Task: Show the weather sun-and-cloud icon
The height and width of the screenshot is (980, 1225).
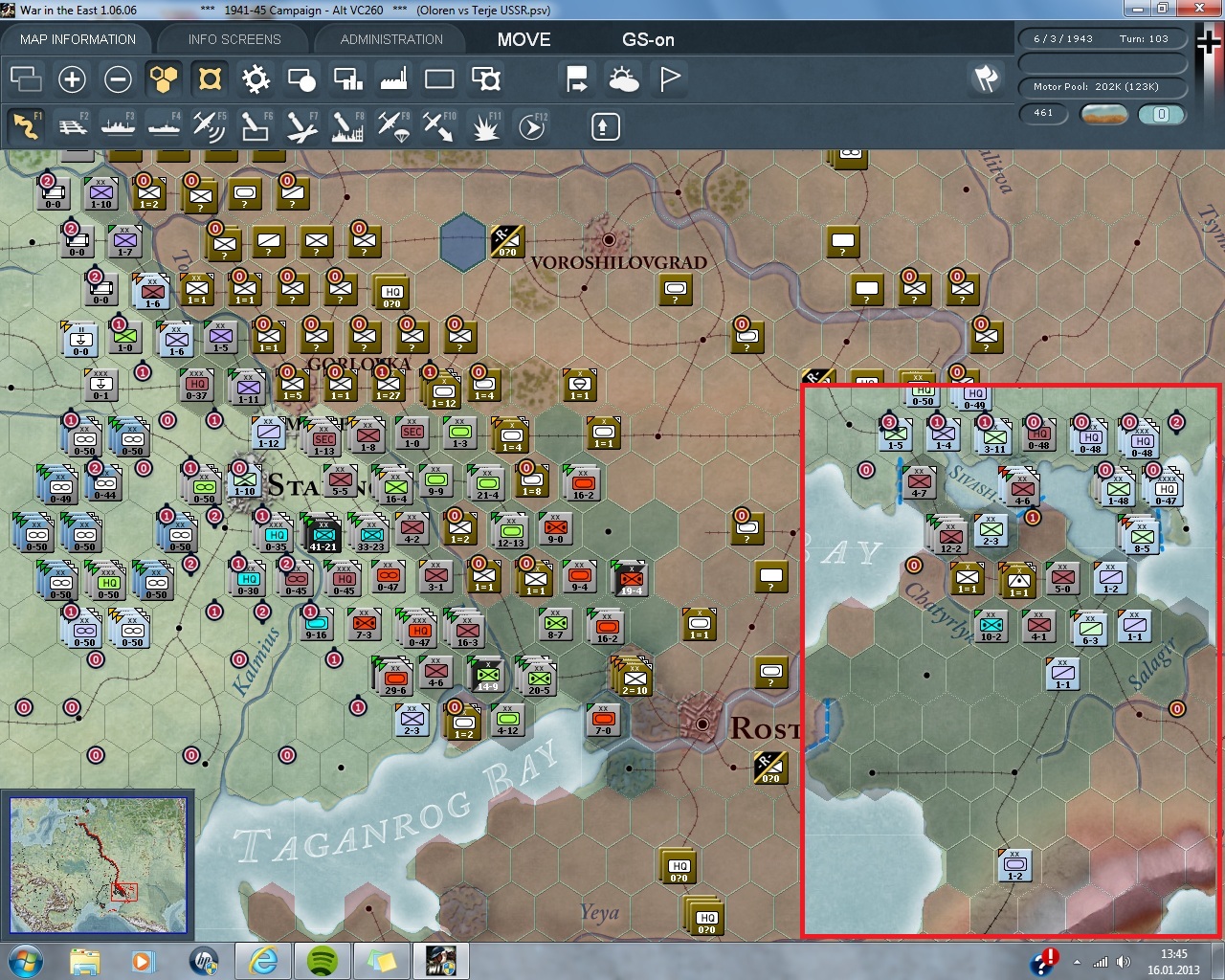Action: click(x=623, y=78)
